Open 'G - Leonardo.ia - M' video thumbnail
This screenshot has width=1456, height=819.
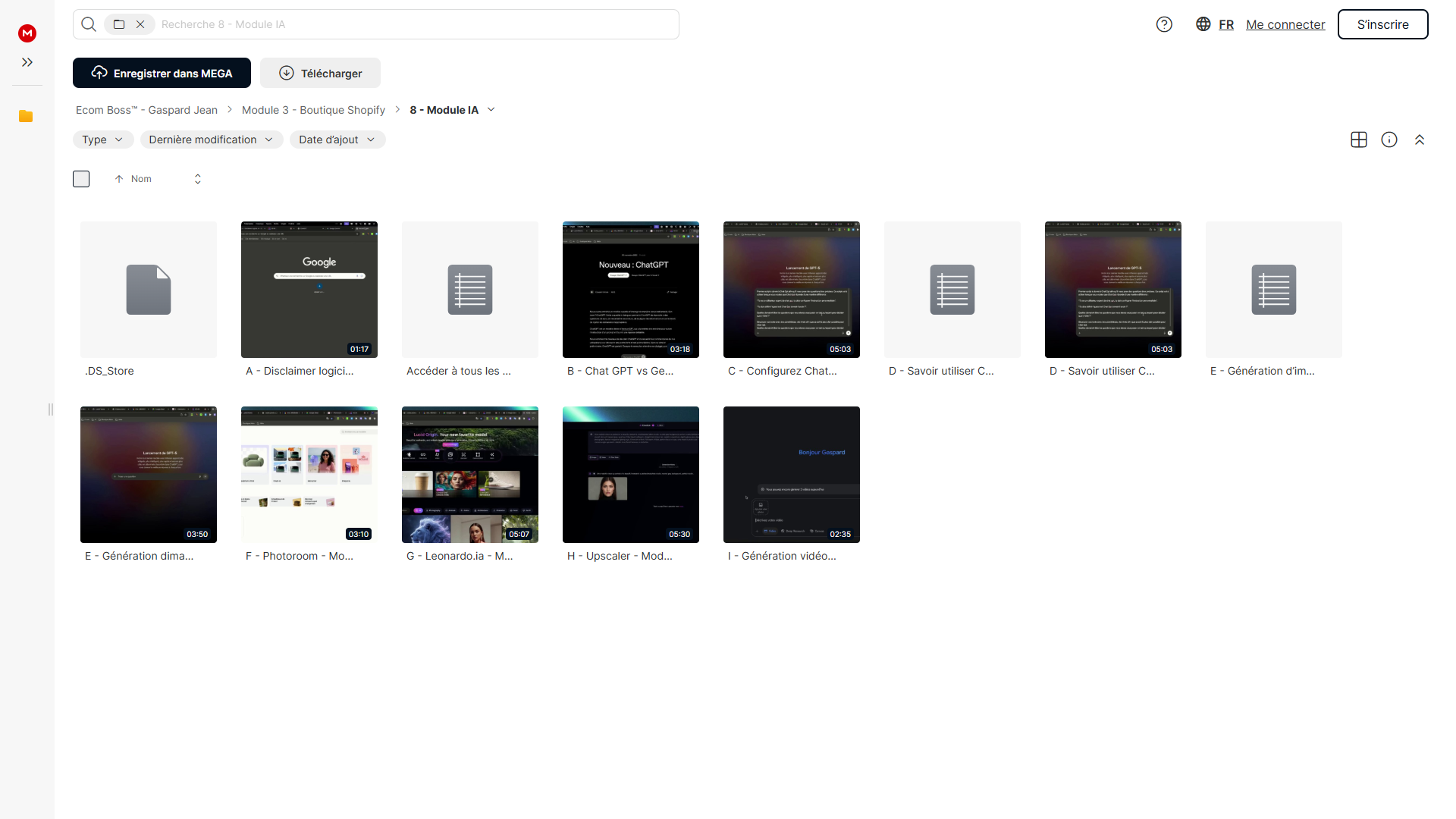[470, 475]
